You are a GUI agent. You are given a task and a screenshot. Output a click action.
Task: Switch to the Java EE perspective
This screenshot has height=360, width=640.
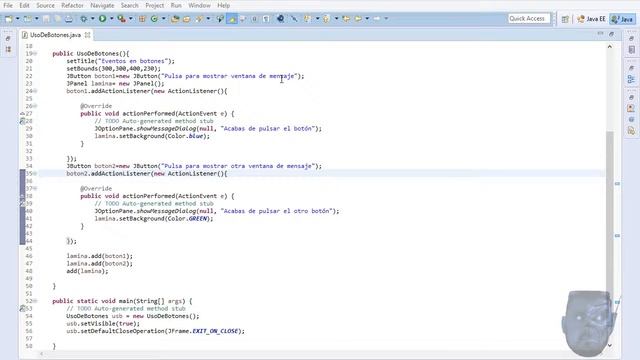click(x=591, y=19)
